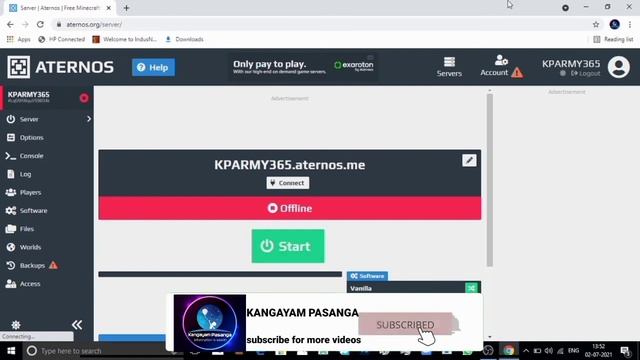Bookmark this page star icon
This screenshot has width=640, height=360.
[x=596, y=24]
